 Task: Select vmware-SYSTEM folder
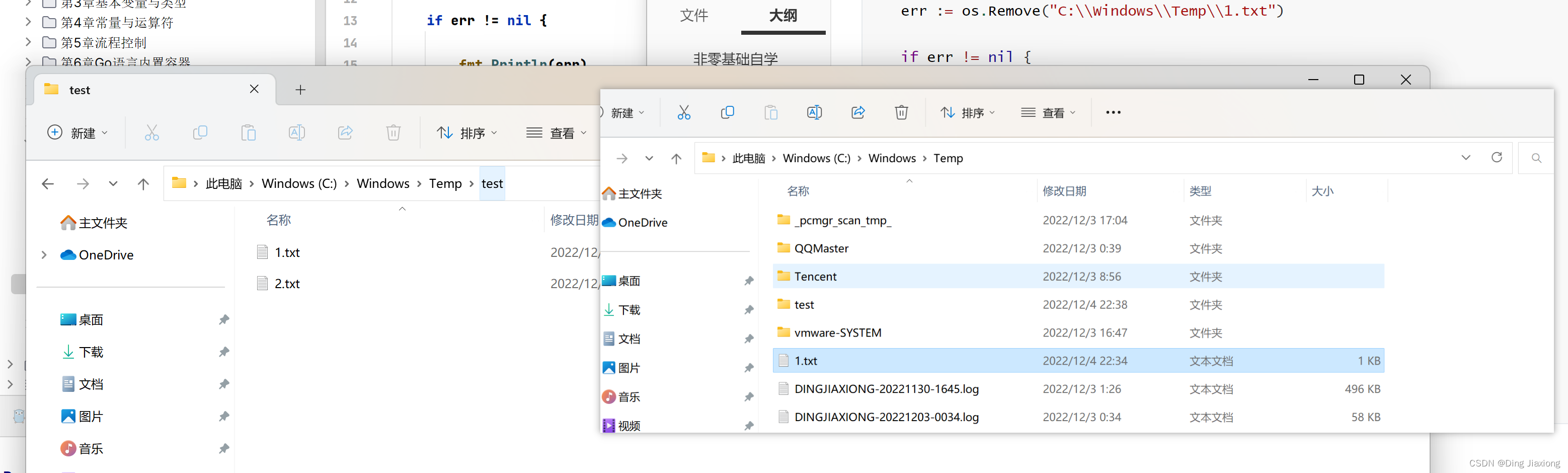[1078, 332]
